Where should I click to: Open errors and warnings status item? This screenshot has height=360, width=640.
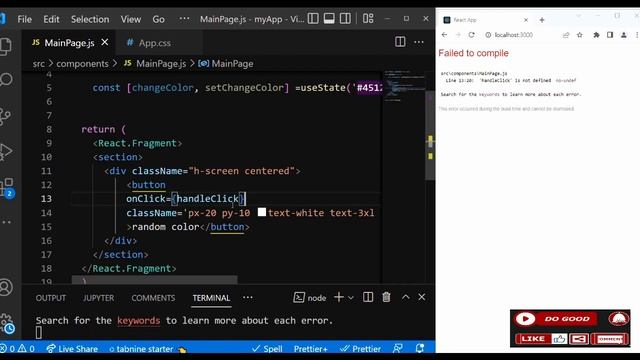coord(18,349)
